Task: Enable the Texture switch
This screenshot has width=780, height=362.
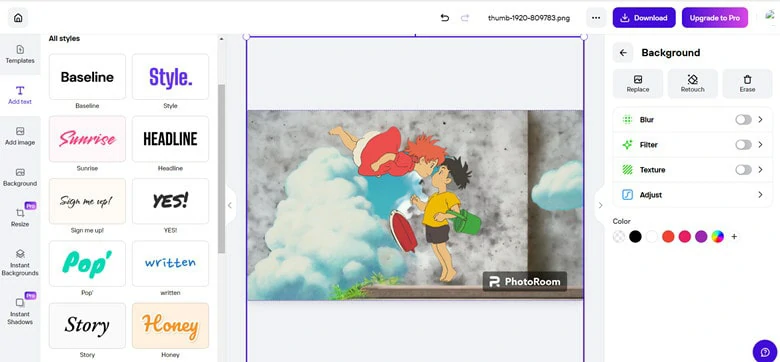Action: (743, 170)
